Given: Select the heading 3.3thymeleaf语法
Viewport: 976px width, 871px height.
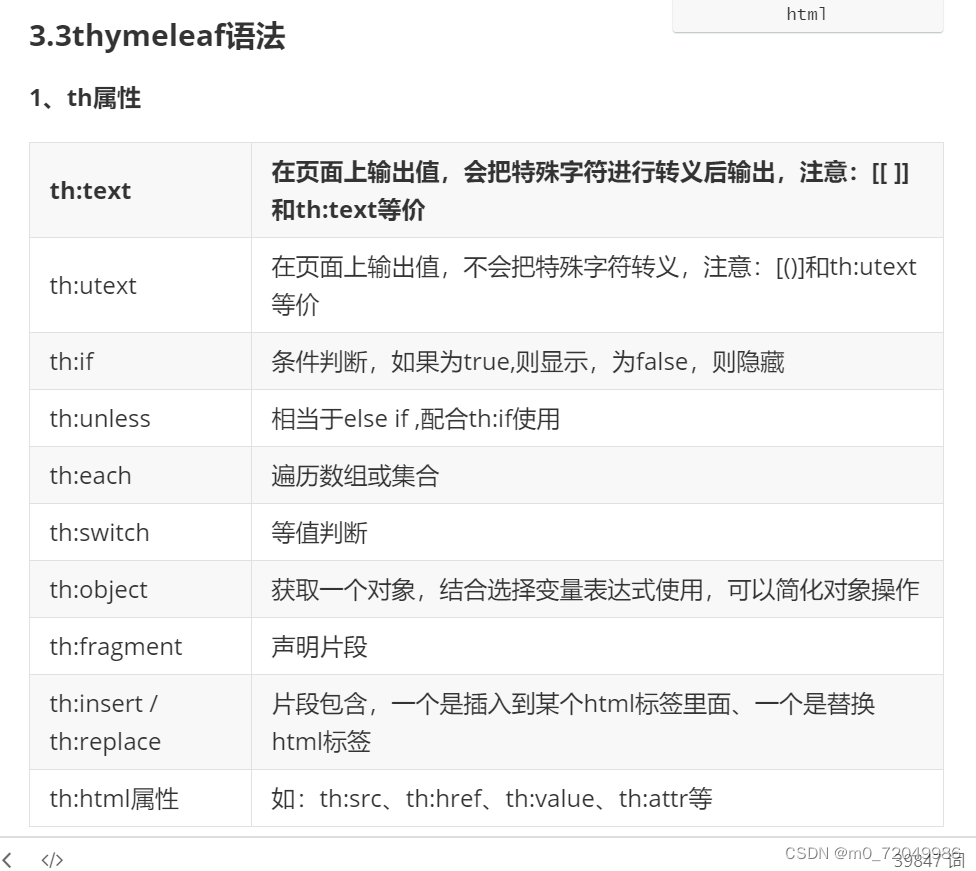Looking at the screenshot, I should [157, 37].
